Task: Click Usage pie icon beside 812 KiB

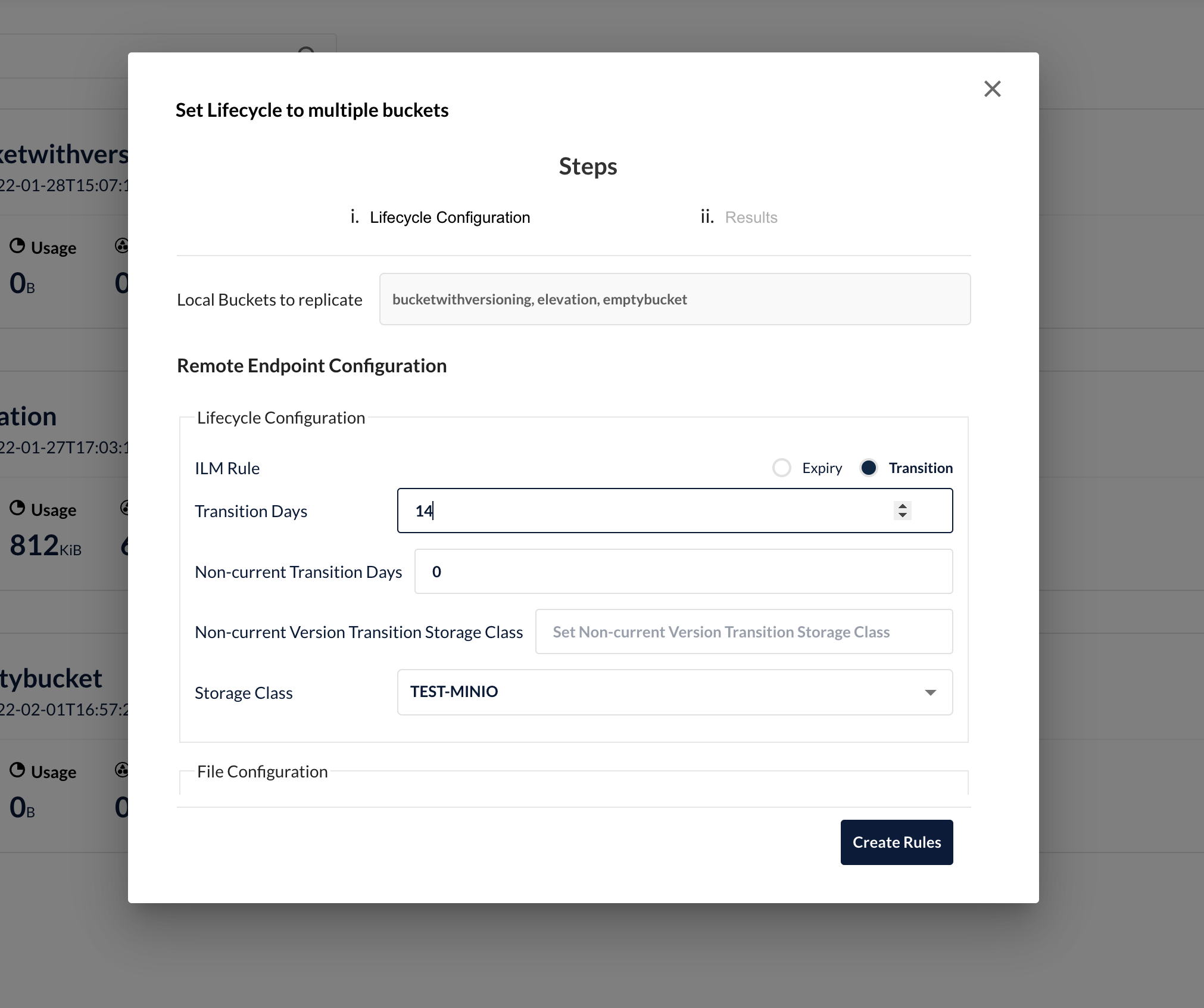Action: [17, 508]
